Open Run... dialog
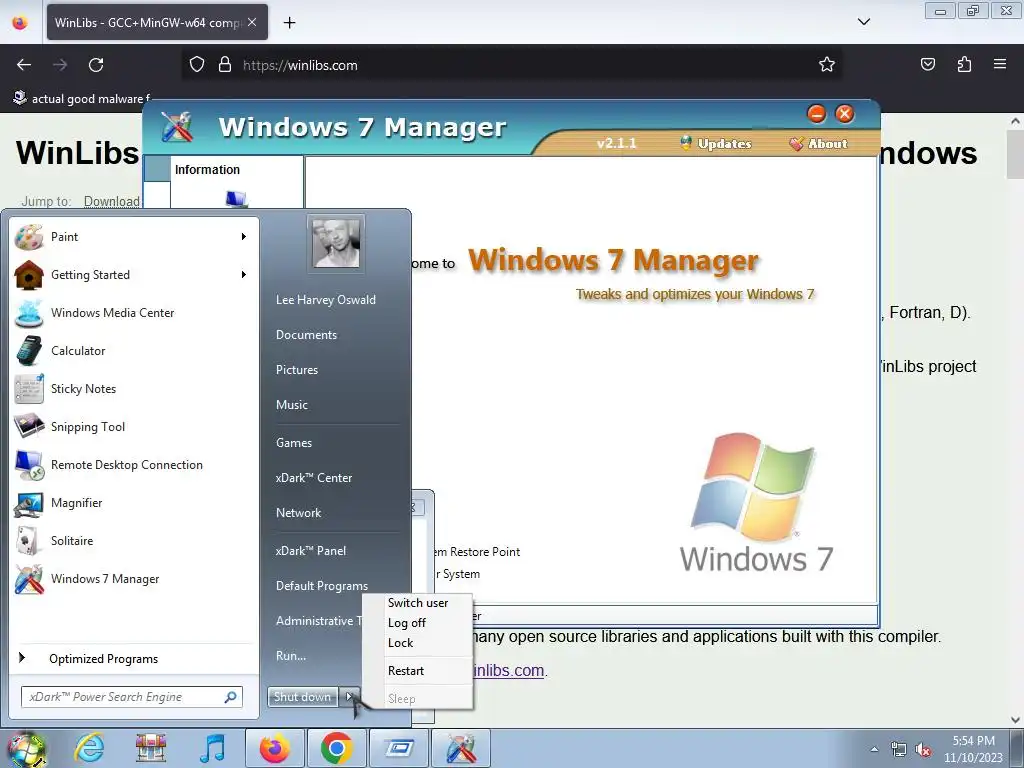The width and height of the screenshot is (1024, 768). (x=291, y=656)
